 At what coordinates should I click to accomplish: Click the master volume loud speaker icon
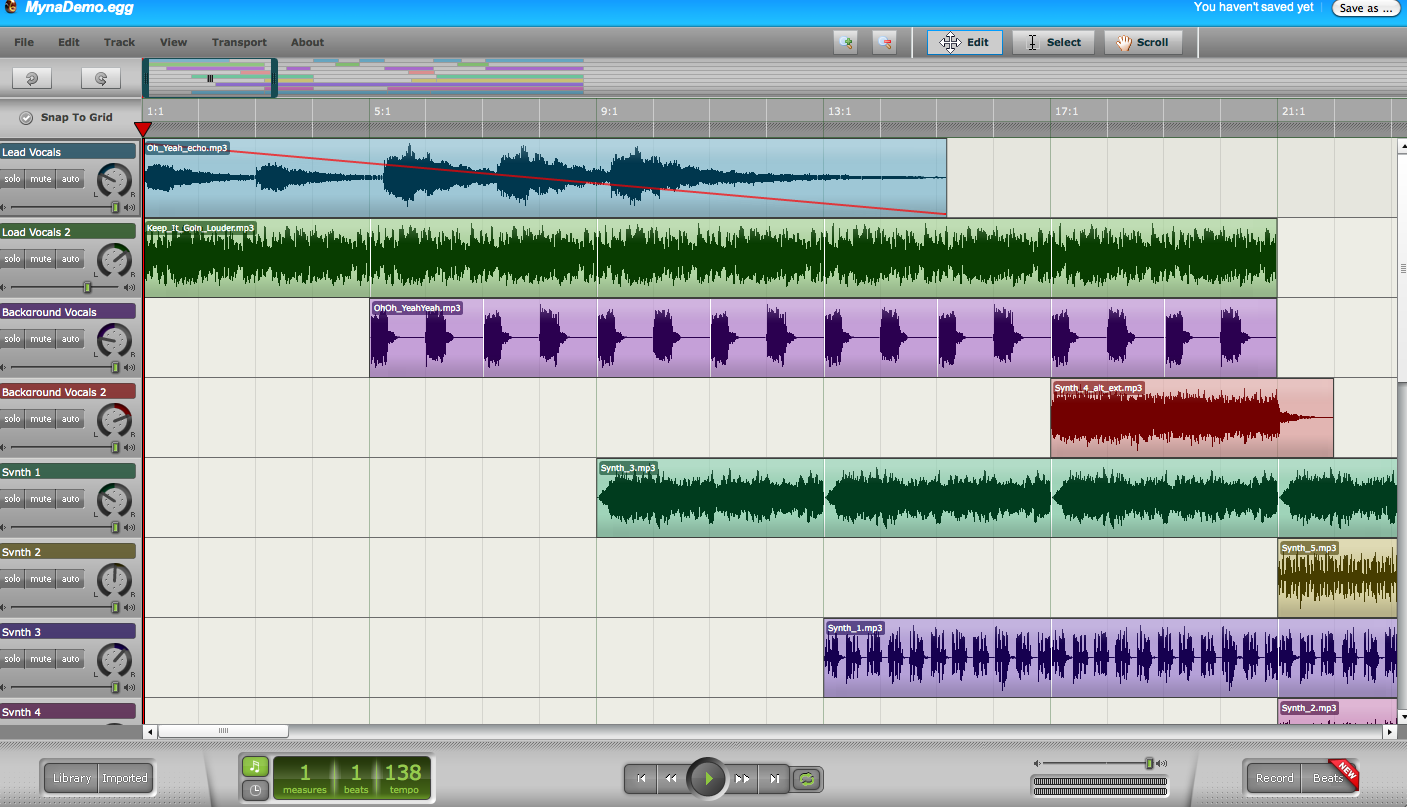point(1163,763)
